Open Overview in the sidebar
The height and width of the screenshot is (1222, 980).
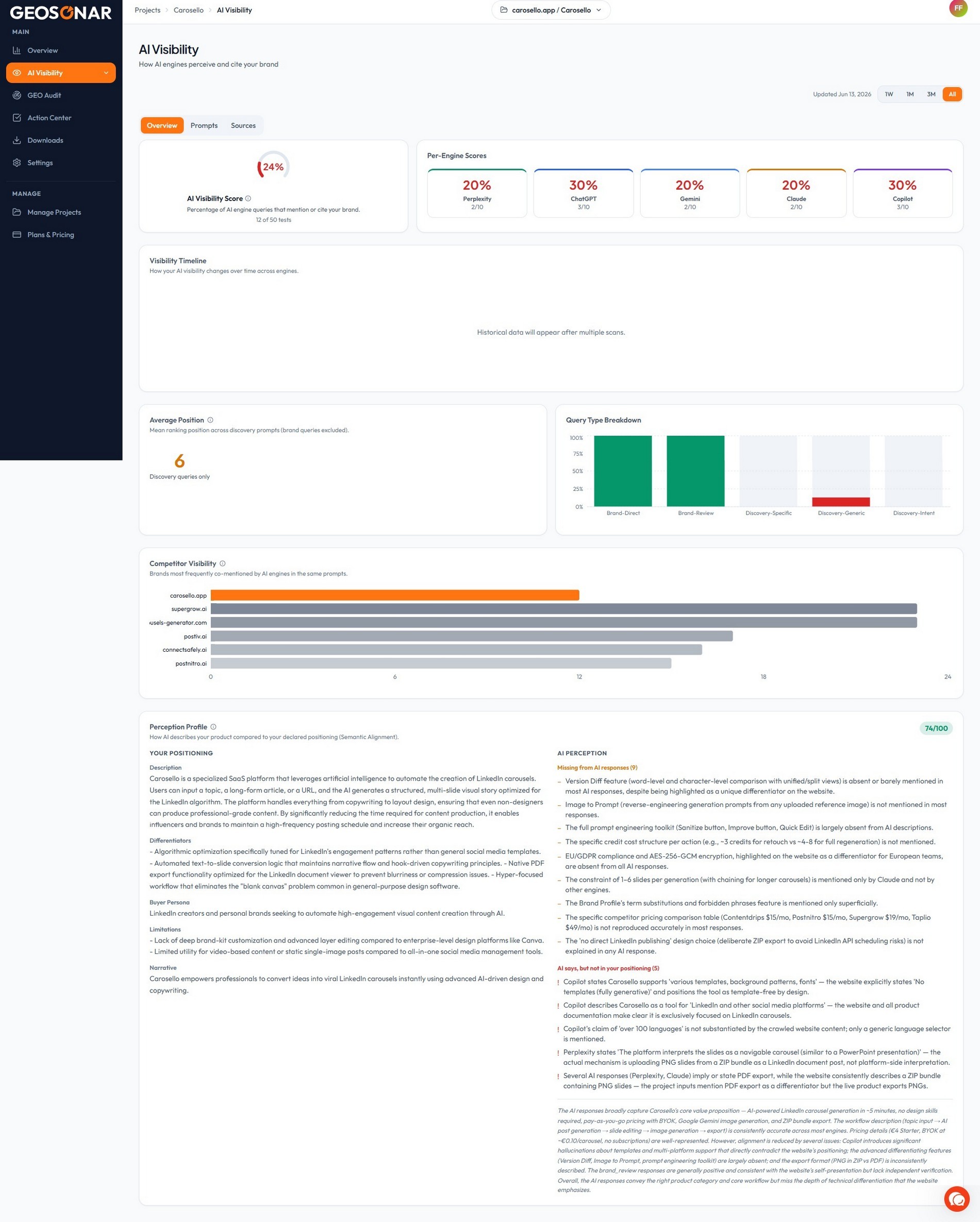[61, 51]
